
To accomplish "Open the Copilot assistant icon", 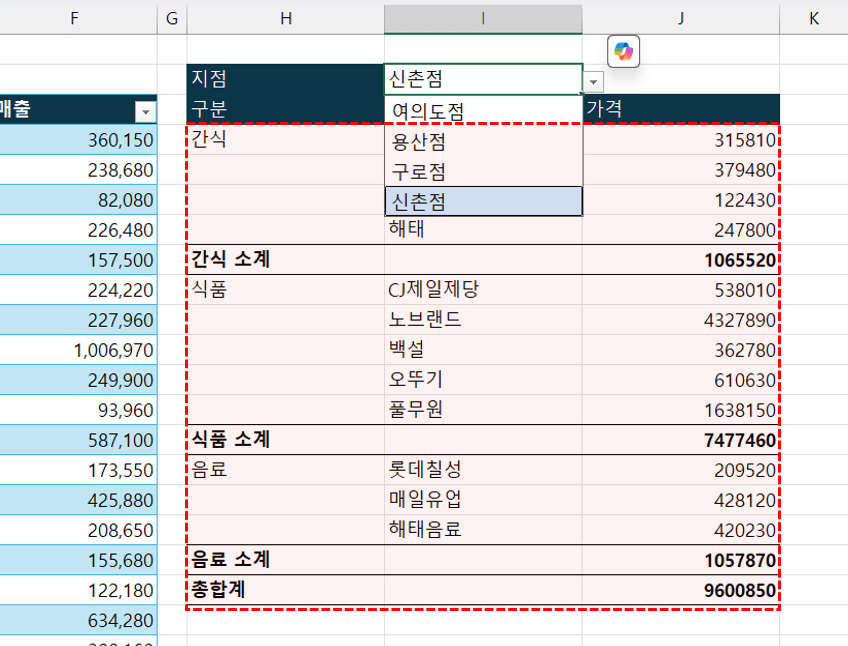I will 623,50.
